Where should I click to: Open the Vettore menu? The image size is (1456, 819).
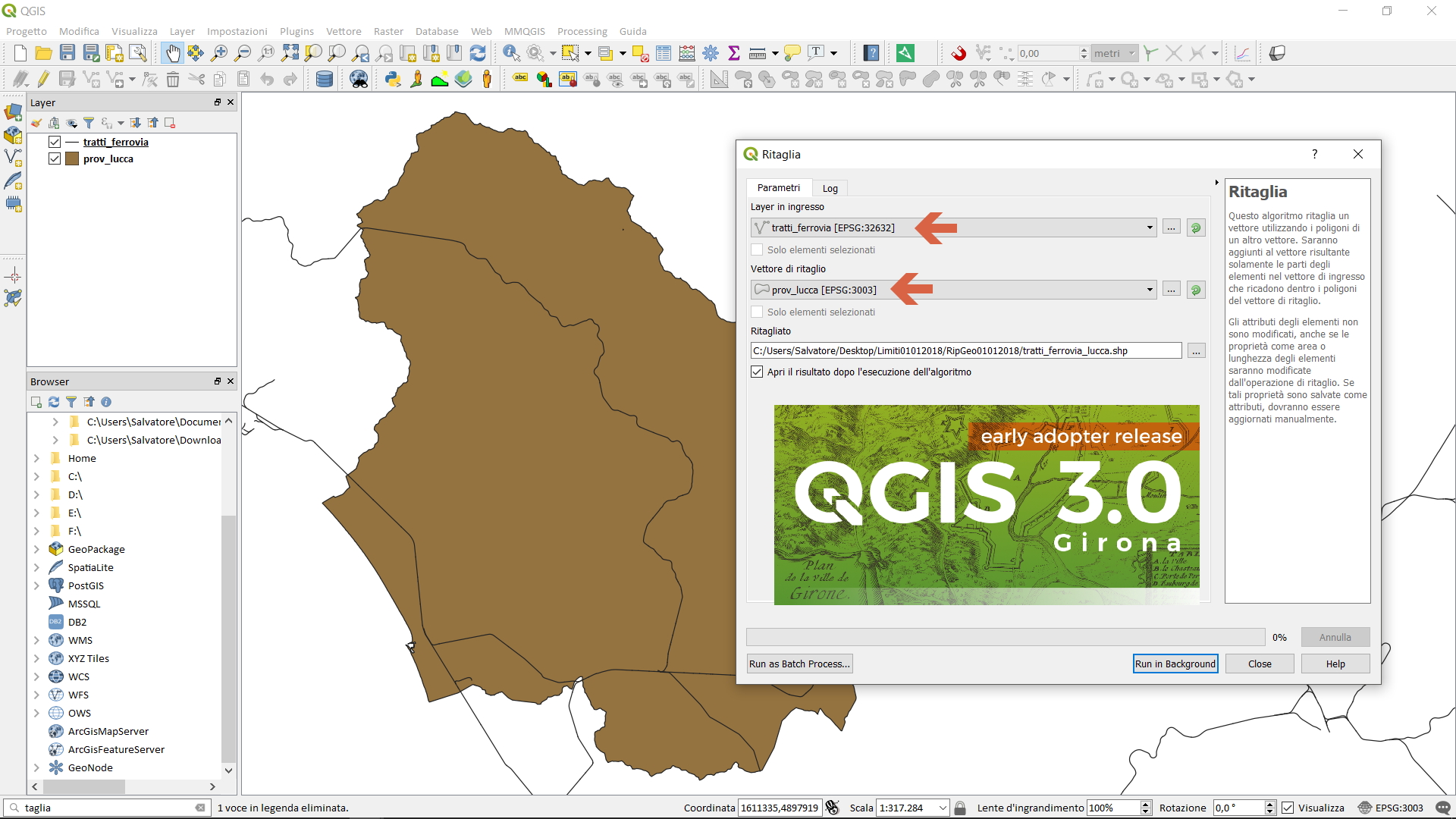click(344, 31)
